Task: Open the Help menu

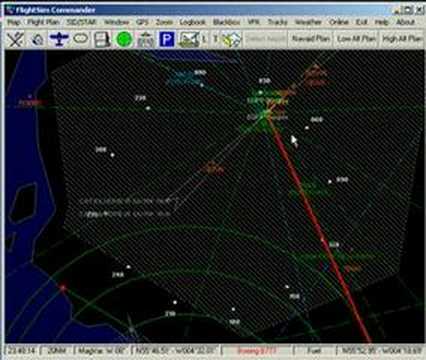Action: tap(382, 22)
